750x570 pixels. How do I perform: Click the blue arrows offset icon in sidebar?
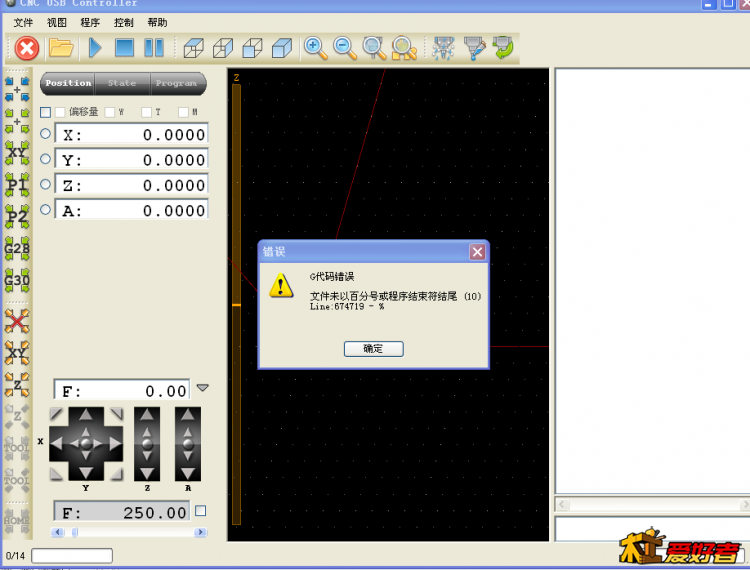17,89
